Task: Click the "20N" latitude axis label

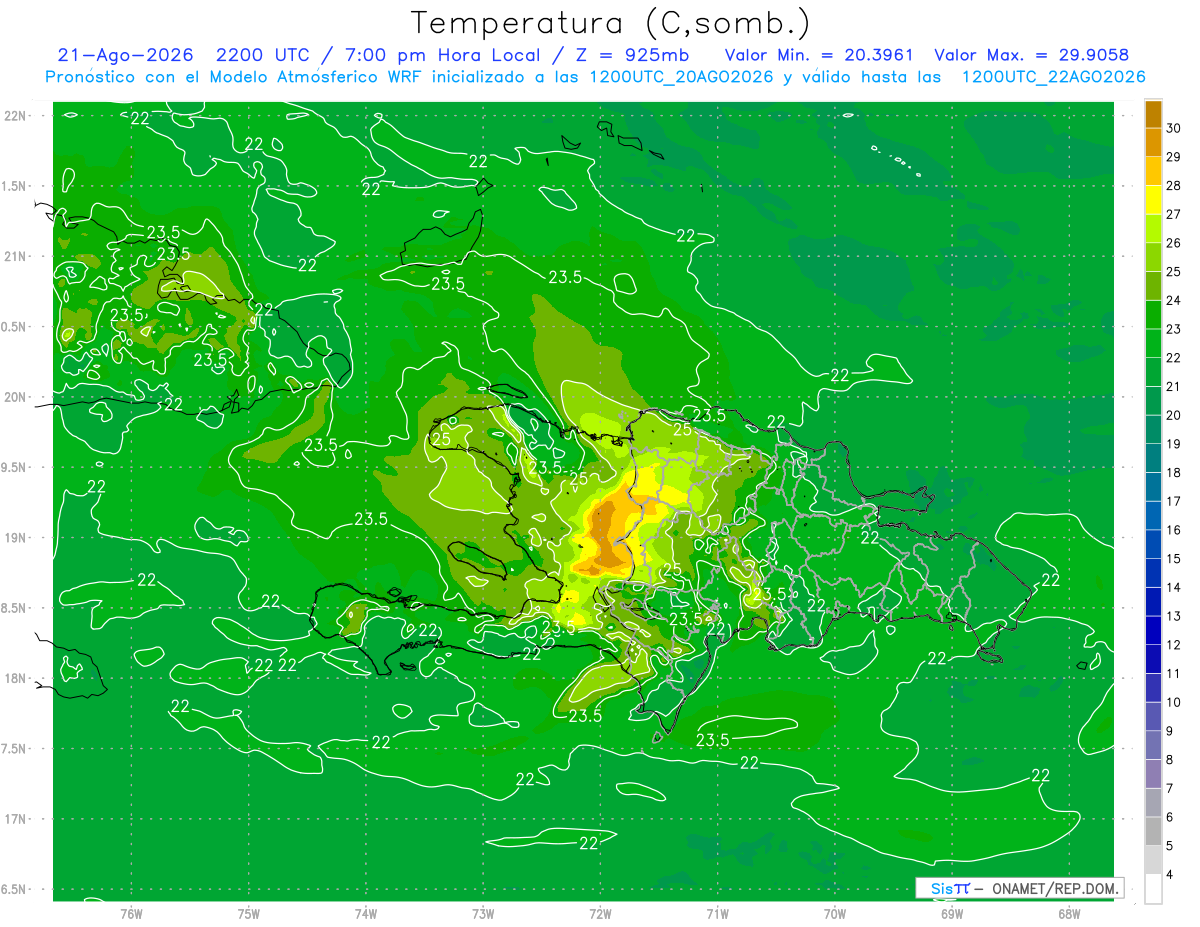Action: tap(15, 397)
